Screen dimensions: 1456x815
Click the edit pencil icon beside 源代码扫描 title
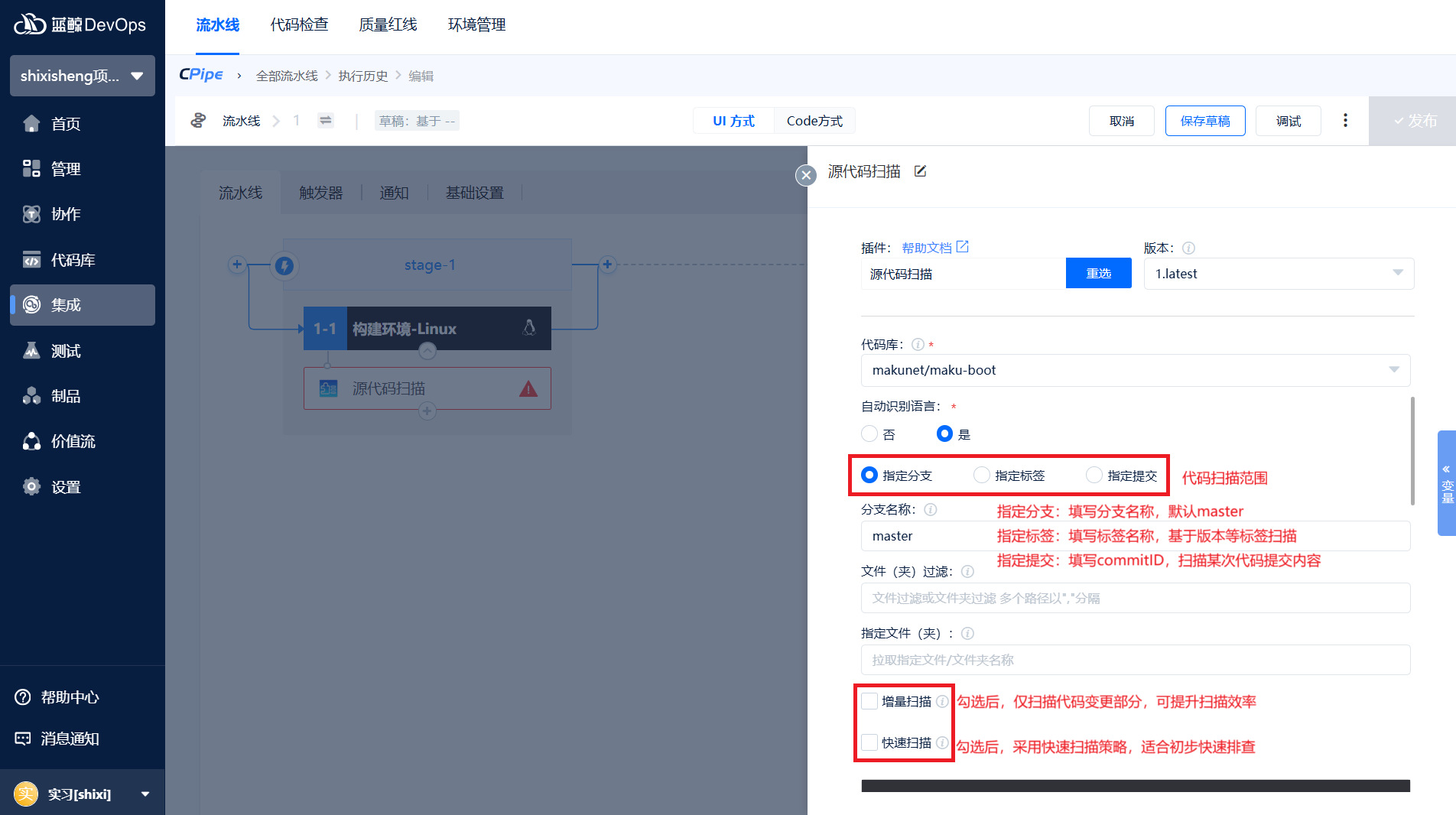[x=921, y=171]
